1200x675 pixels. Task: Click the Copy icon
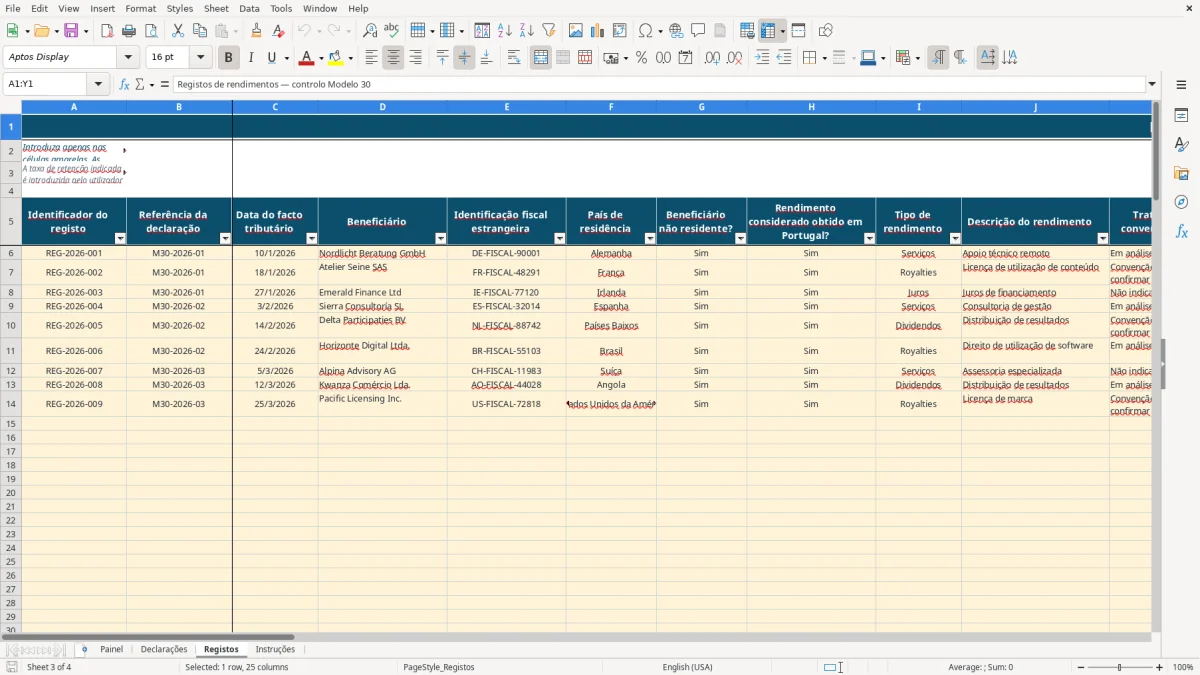tap(199, 31)
